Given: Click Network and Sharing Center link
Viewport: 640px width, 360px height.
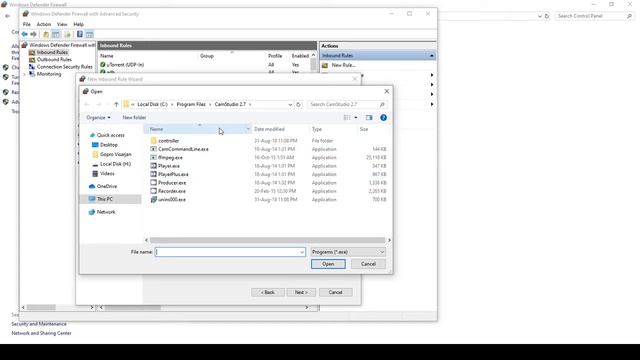Looking at the screenshot, I should coord(41,333).
